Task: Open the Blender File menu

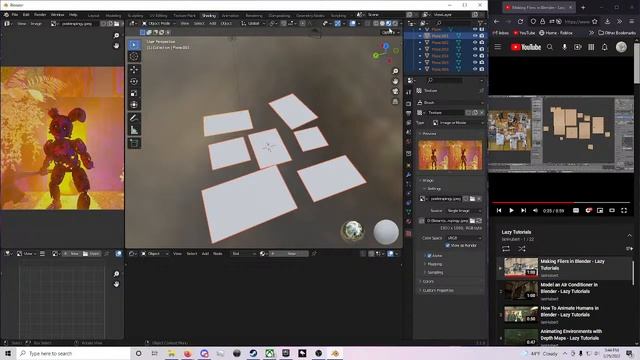Action: click(15, 15)
